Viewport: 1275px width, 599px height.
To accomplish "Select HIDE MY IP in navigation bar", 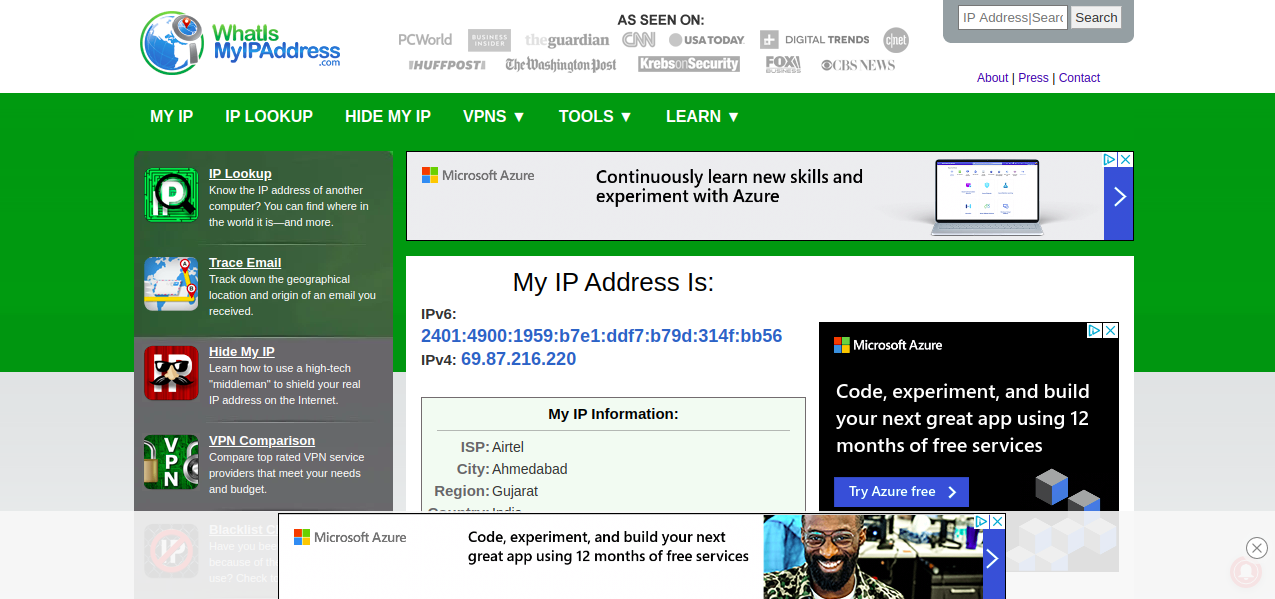I will (x=388, y=117).
